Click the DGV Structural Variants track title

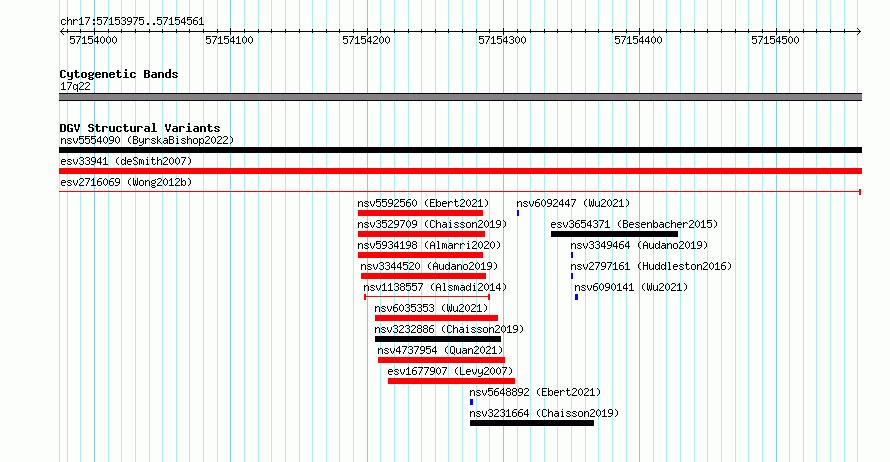(140, 128)
